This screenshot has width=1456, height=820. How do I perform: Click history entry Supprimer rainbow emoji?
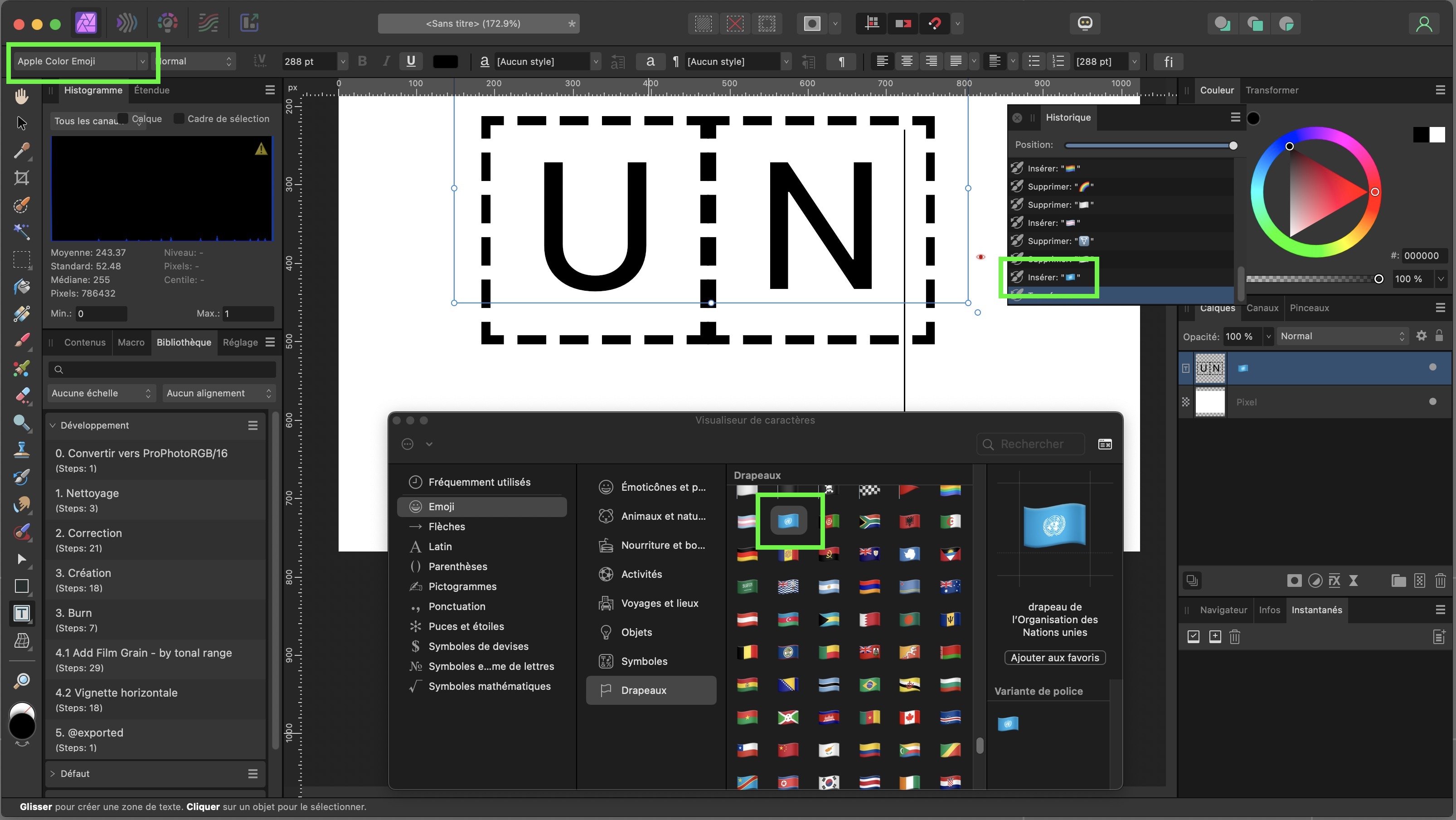coord(1121,186)
